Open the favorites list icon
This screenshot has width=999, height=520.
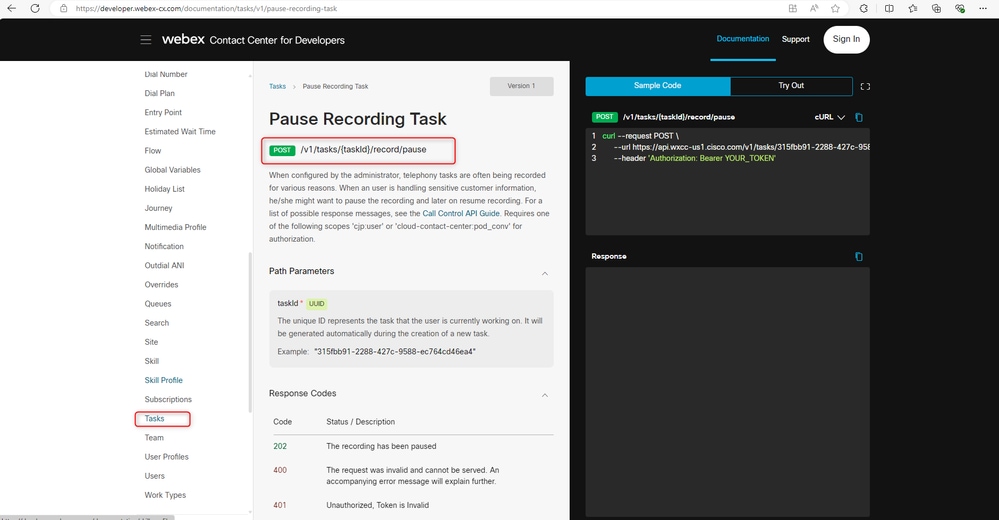913,8
